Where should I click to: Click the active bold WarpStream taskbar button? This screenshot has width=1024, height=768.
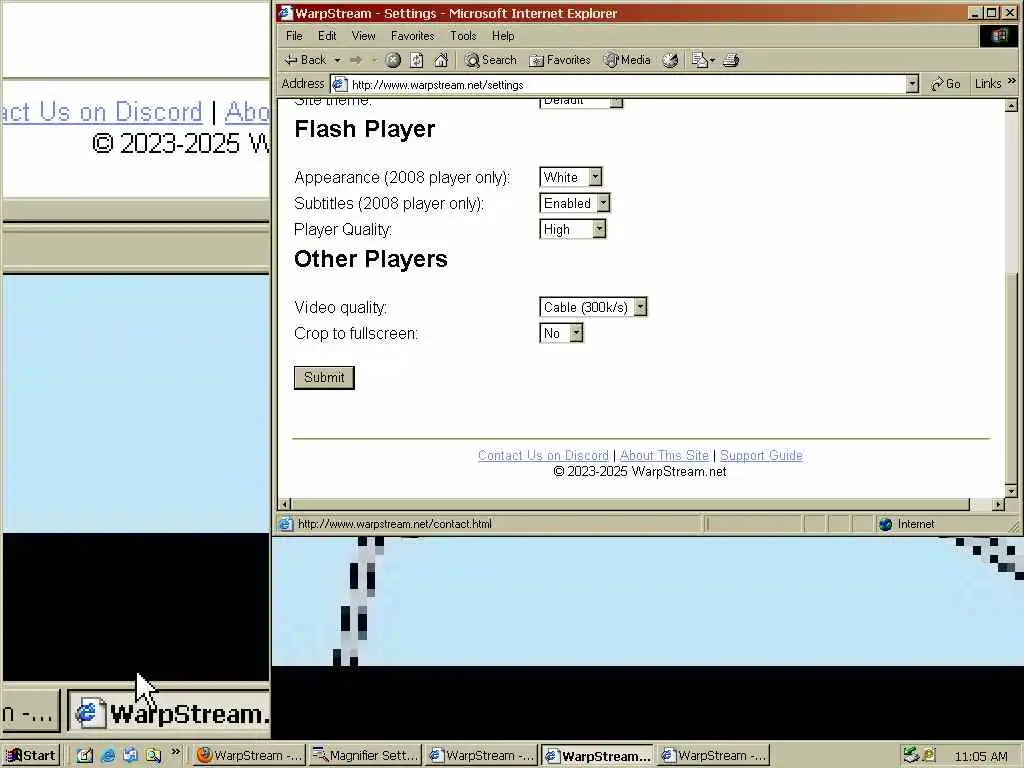click(596, 756)
